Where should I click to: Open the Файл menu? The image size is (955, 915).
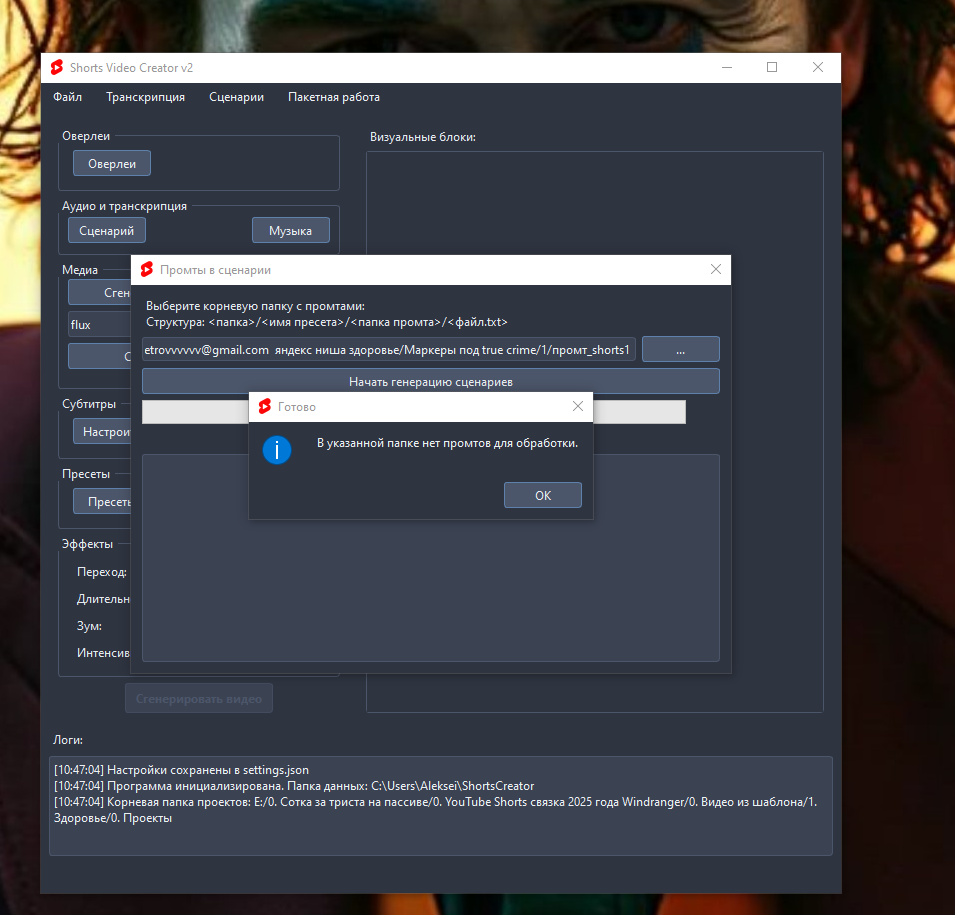tap(67, 97)
